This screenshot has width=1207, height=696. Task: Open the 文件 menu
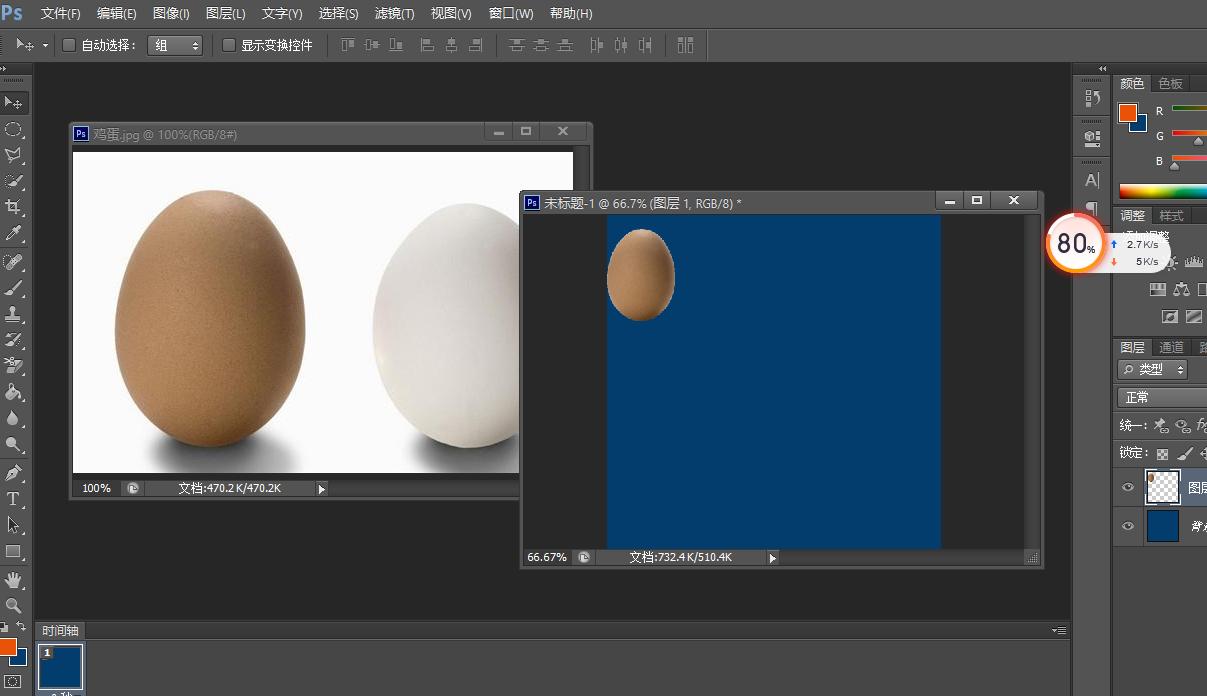pyautogui.click(x=59, y=13)
